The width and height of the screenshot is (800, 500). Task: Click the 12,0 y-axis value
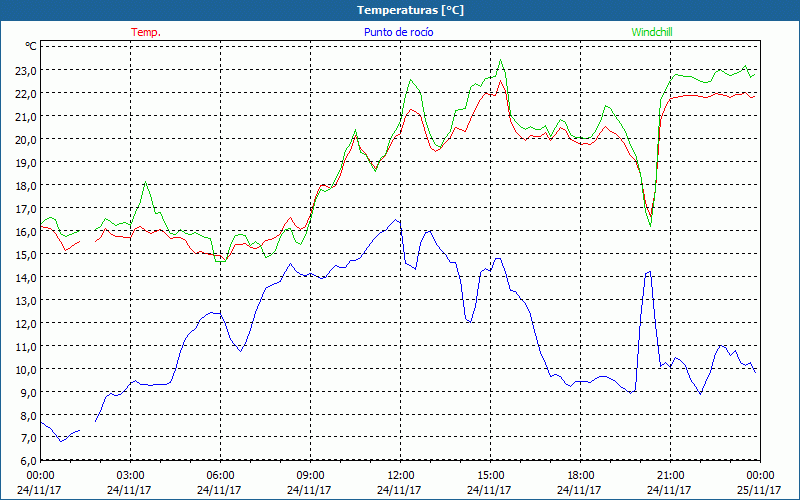[26, 323]
